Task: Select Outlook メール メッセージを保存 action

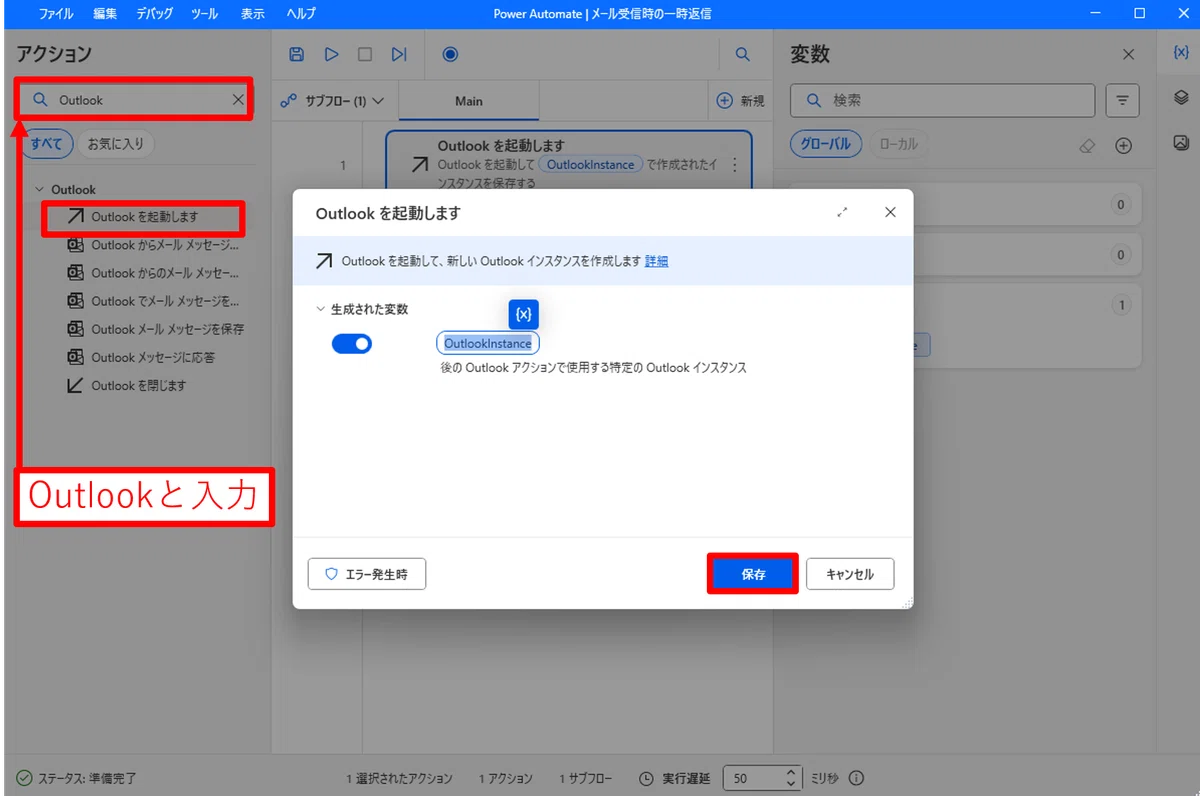Action: pos(155,329)
